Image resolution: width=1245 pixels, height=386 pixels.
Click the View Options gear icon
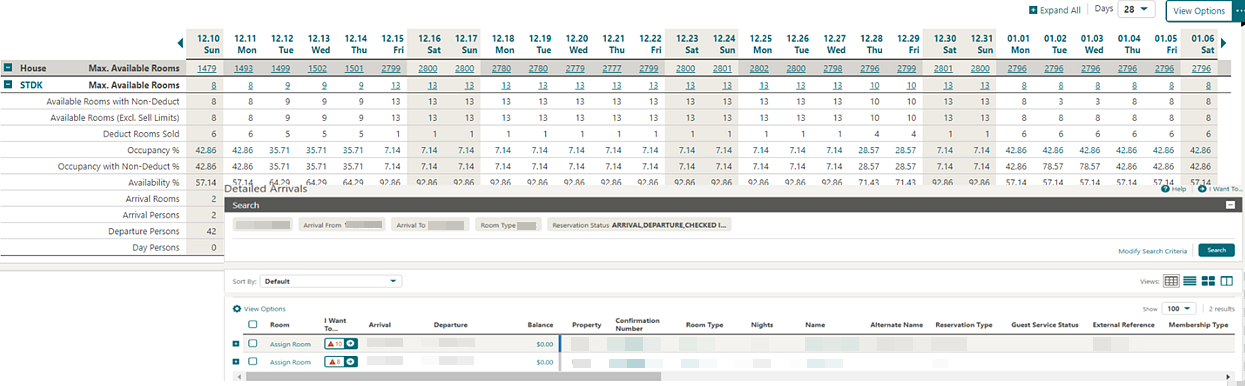point(237,309)
